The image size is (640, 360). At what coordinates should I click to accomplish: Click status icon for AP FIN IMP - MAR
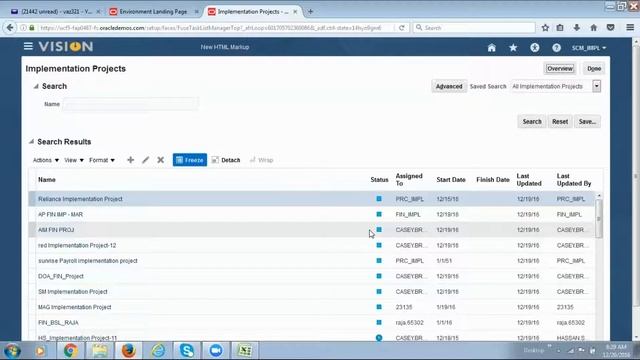pos(379,214)
